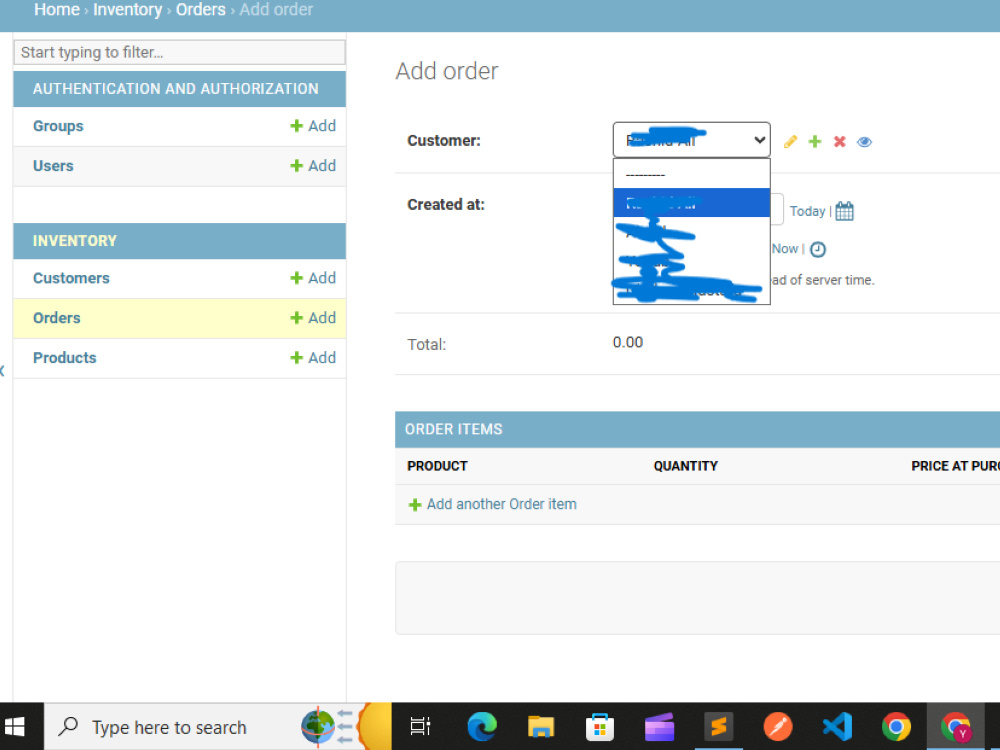Image resolution: width=1000 pixels, height=750 pixels.
Task: Open the Products model link
Action: [64, 358]
